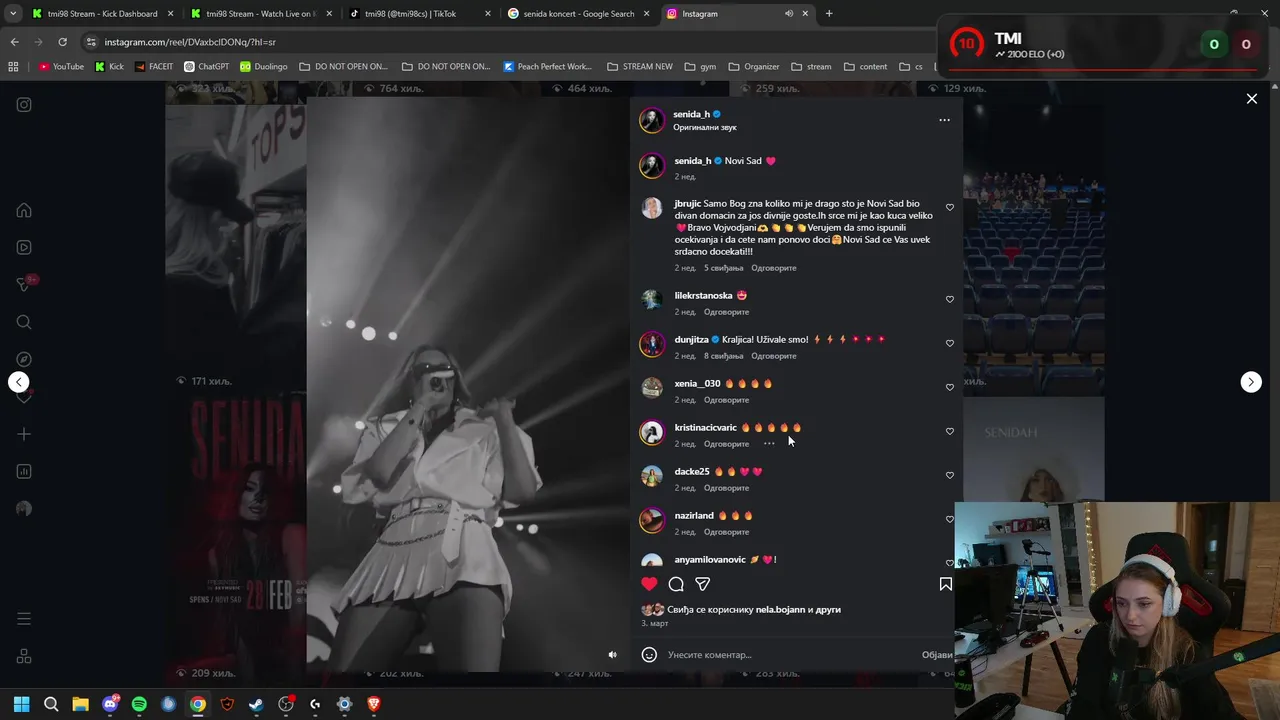Open comment options dots for kristinacicvaric

pyautogui.click(x=769, y=444)
